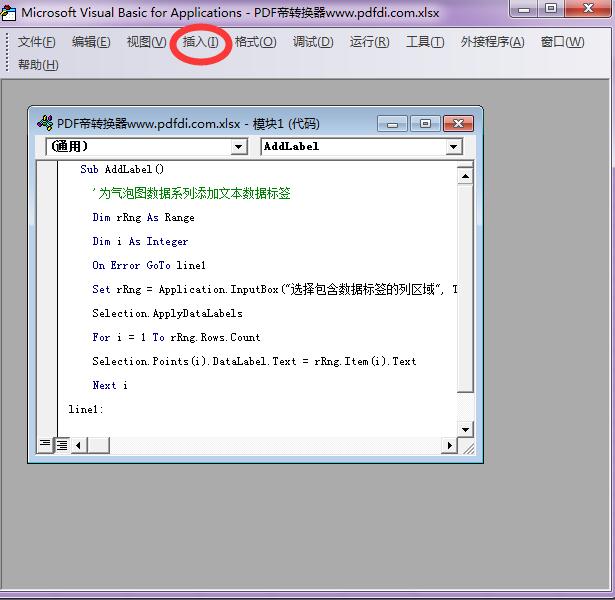Image resolution: width=615 pixels, height=600 pixels.
Task: Open the 文件(F) menu
Action: (36, 42)
